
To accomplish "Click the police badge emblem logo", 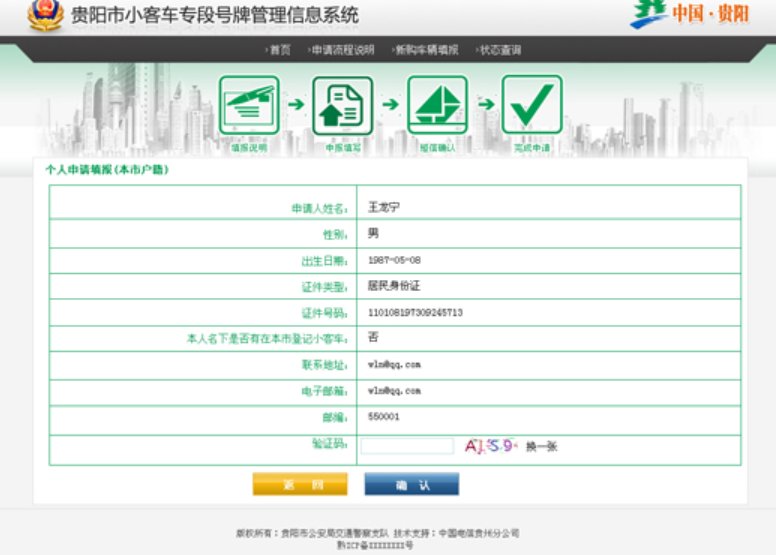I will (x=45, y=15).
